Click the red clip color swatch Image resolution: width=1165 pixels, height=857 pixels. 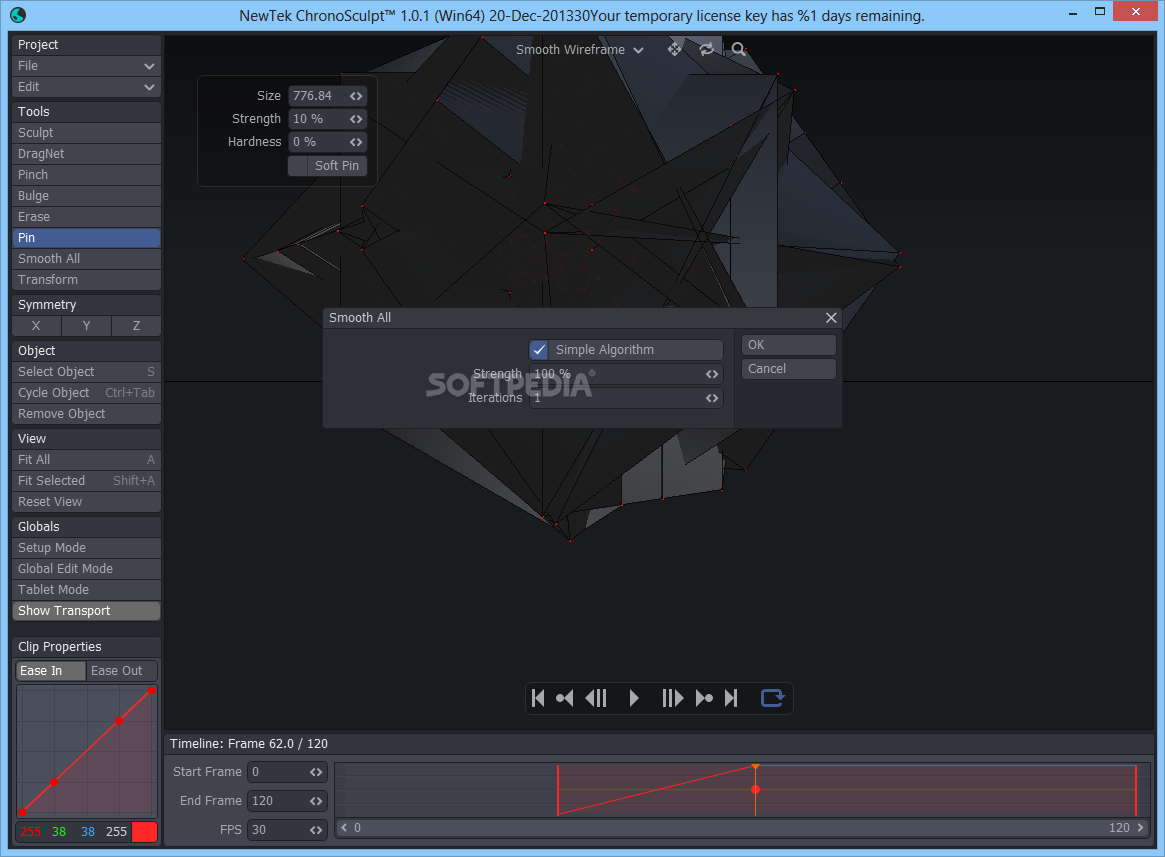click(x=144, y=832)
